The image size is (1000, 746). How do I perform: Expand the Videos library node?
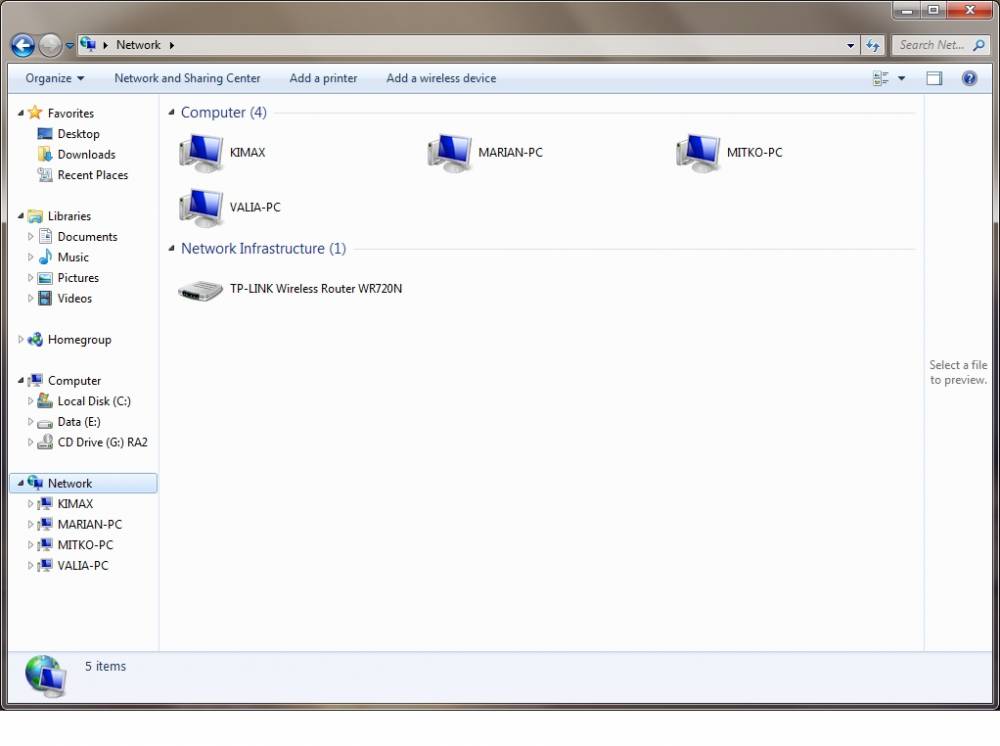click(30, 298)
